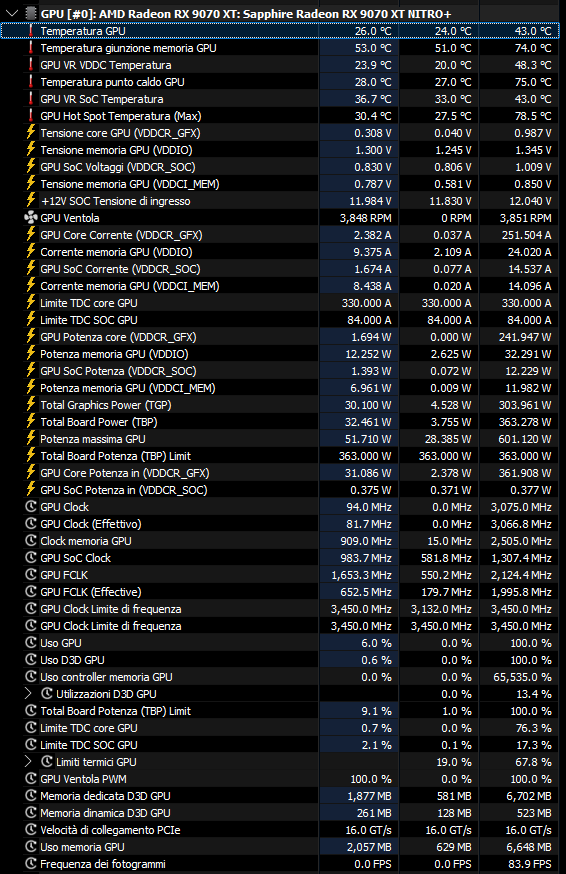Click the fan icon of GPU Ventola

(31, 218)
